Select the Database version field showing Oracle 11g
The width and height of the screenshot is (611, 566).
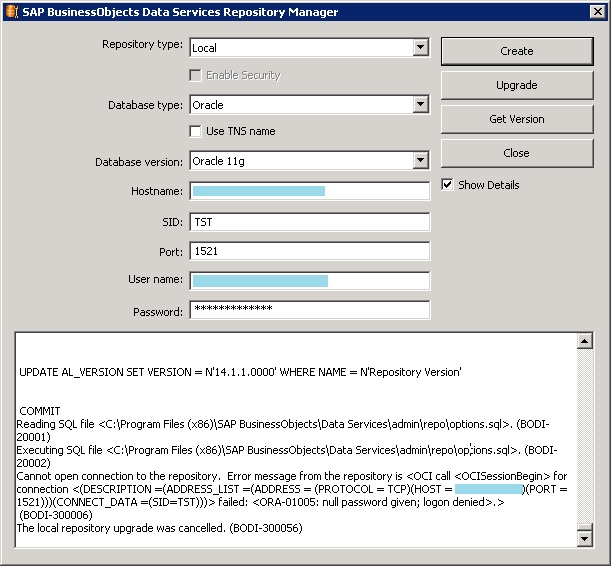click(310, 160)
